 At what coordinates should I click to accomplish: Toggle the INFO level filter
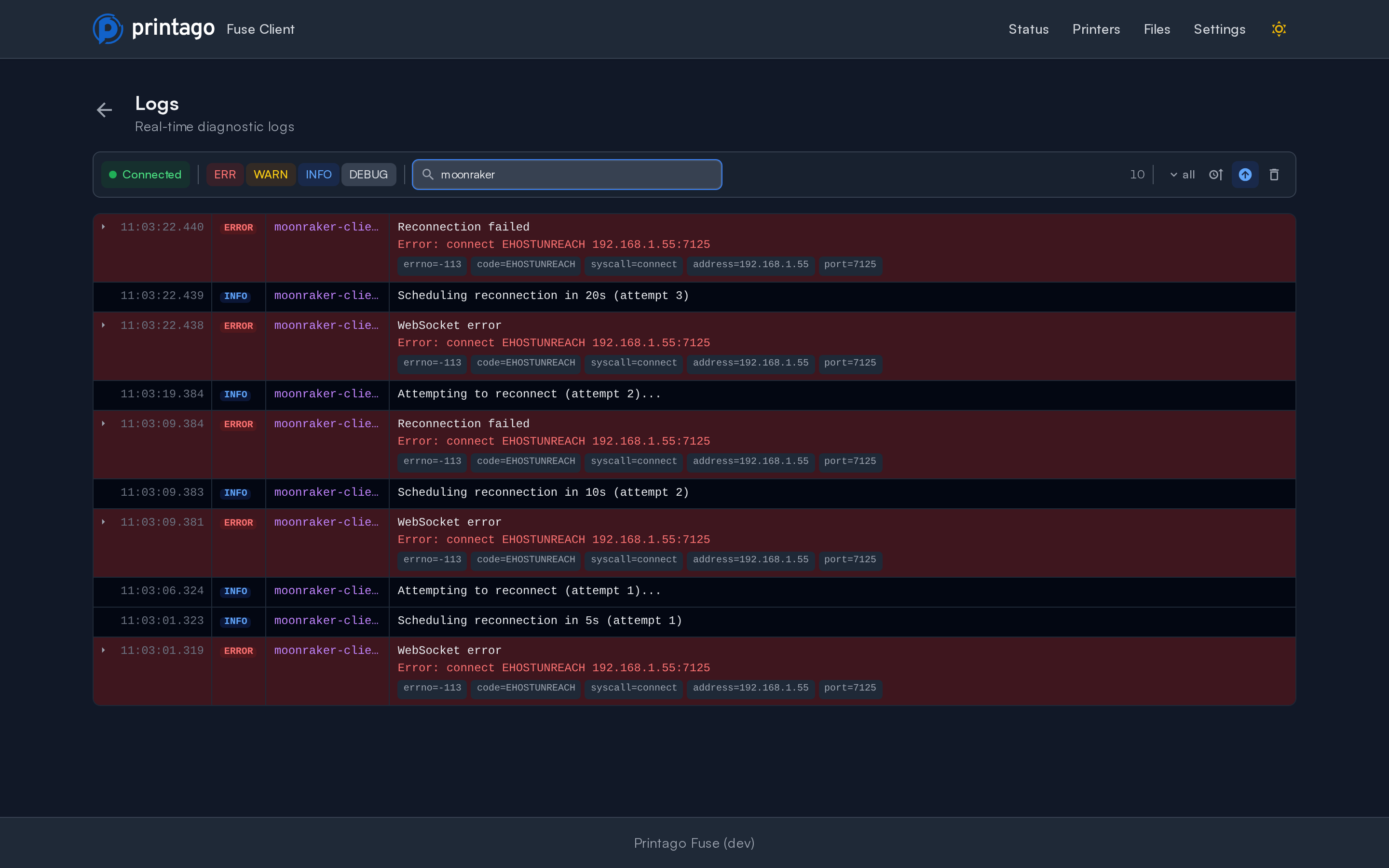click(318, 175)
